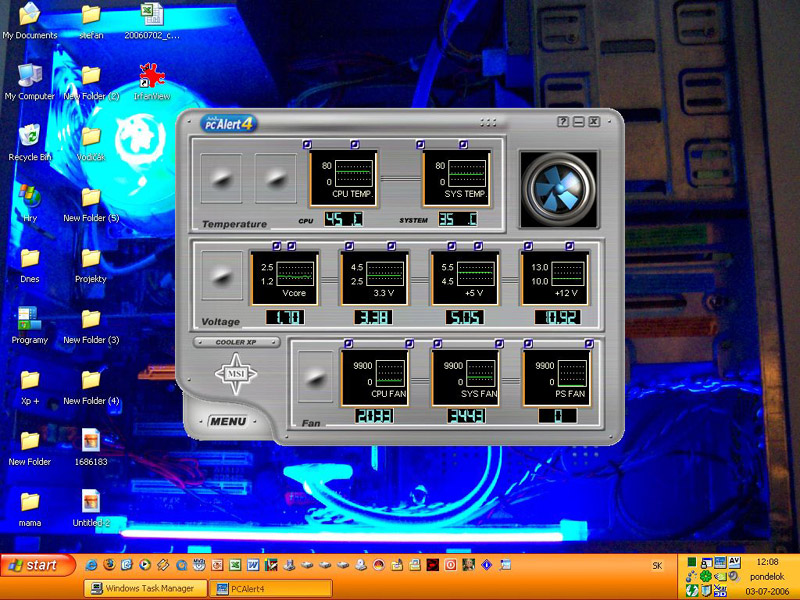Launch Excel from quick launch bar
The width and height of the screenshot is (800, 600).
point(235,565)
